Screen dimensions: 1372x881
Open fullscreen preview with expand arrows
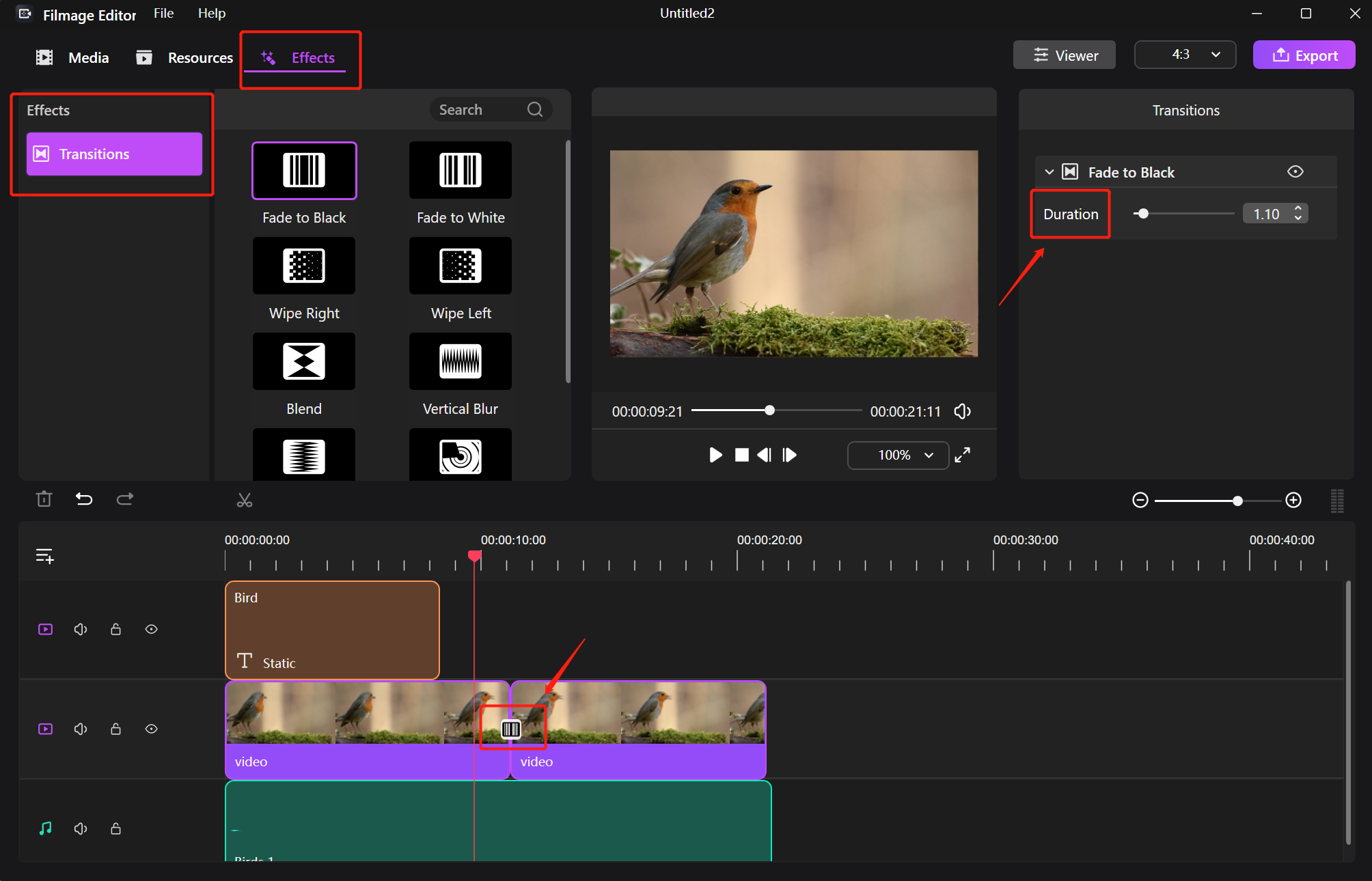click(962, 455)
